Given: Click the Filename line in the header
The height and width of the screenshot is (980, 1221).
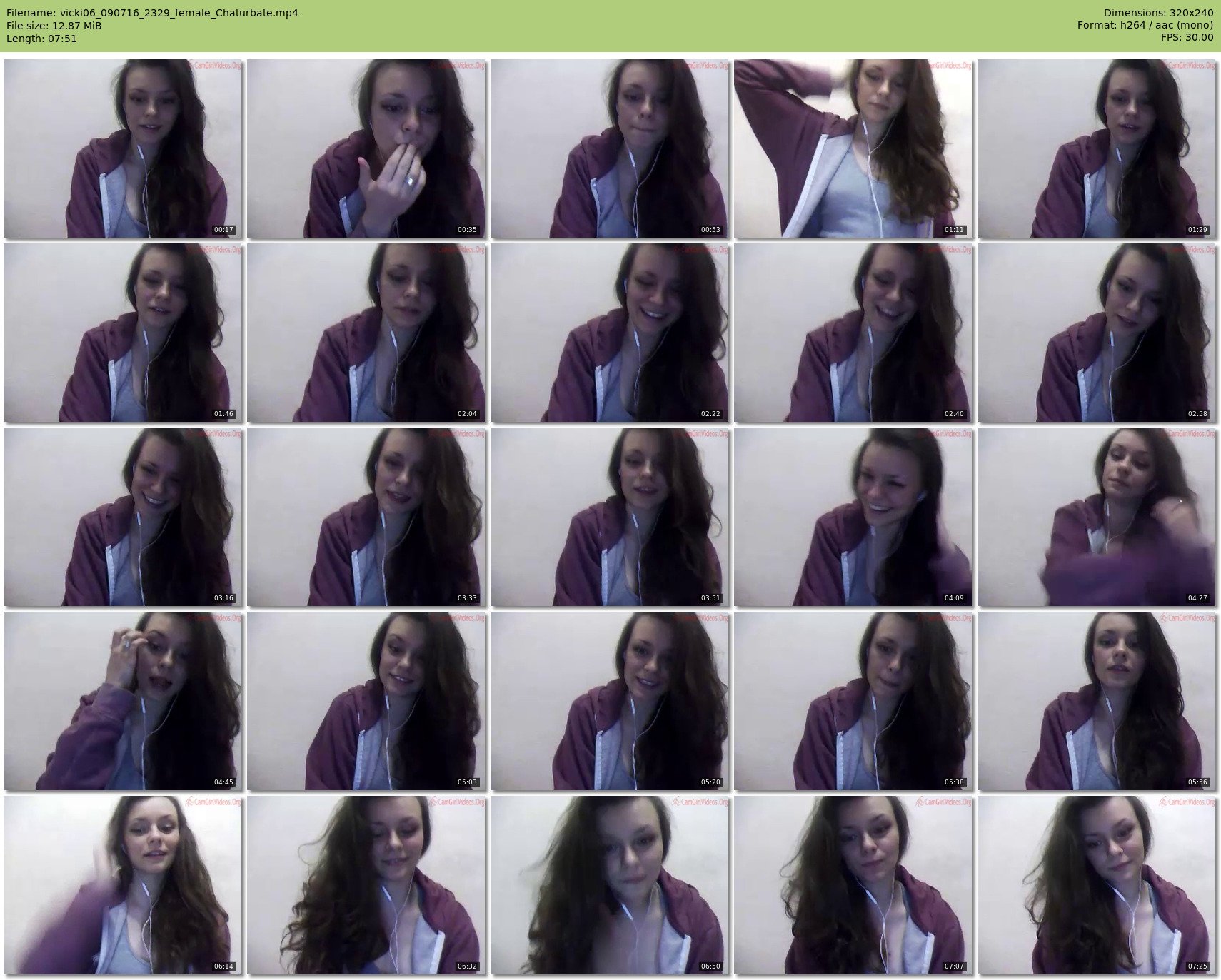Looking at the screenshot, I should coord(152,13).
